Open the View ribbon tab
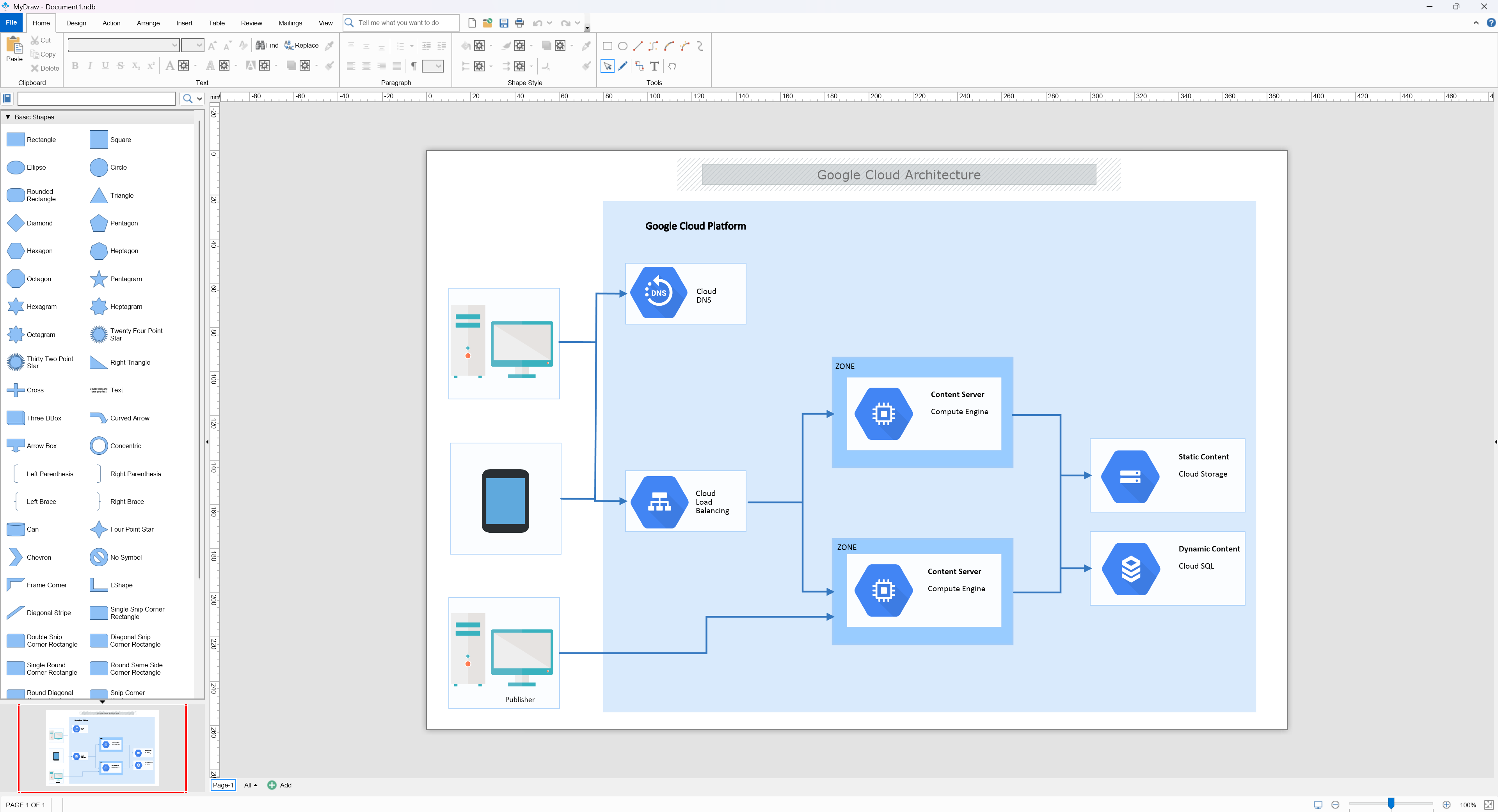 click(326, 23)
